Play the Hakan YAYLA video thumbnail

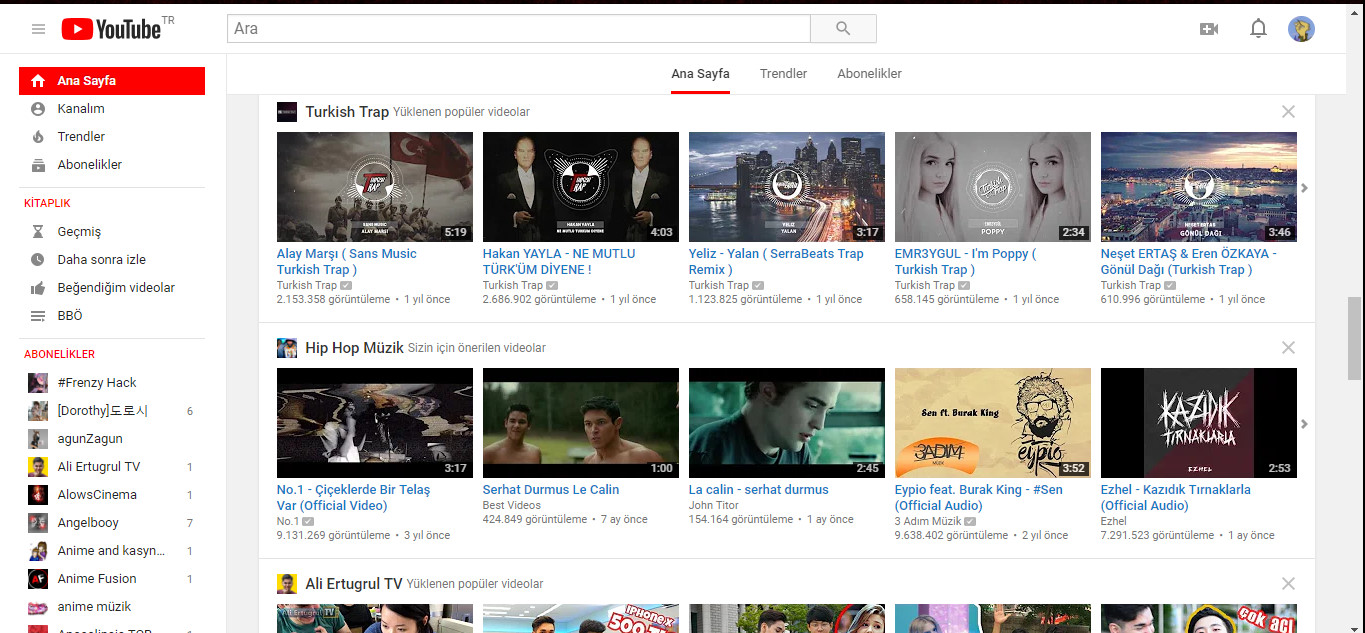pos(581,187)
